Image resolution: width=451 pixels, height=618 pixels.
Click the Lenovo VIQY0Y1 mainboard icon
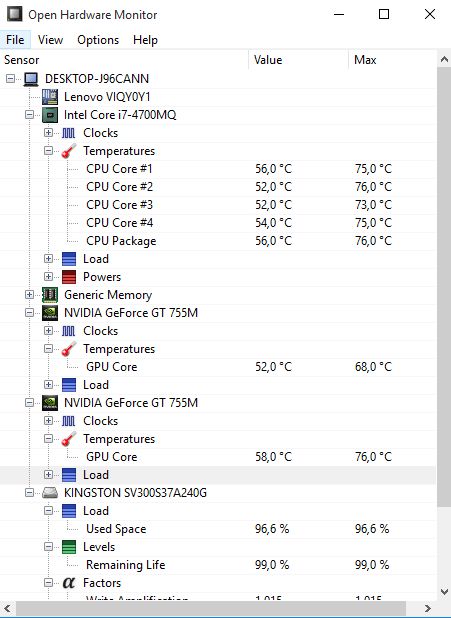[50, 97]
